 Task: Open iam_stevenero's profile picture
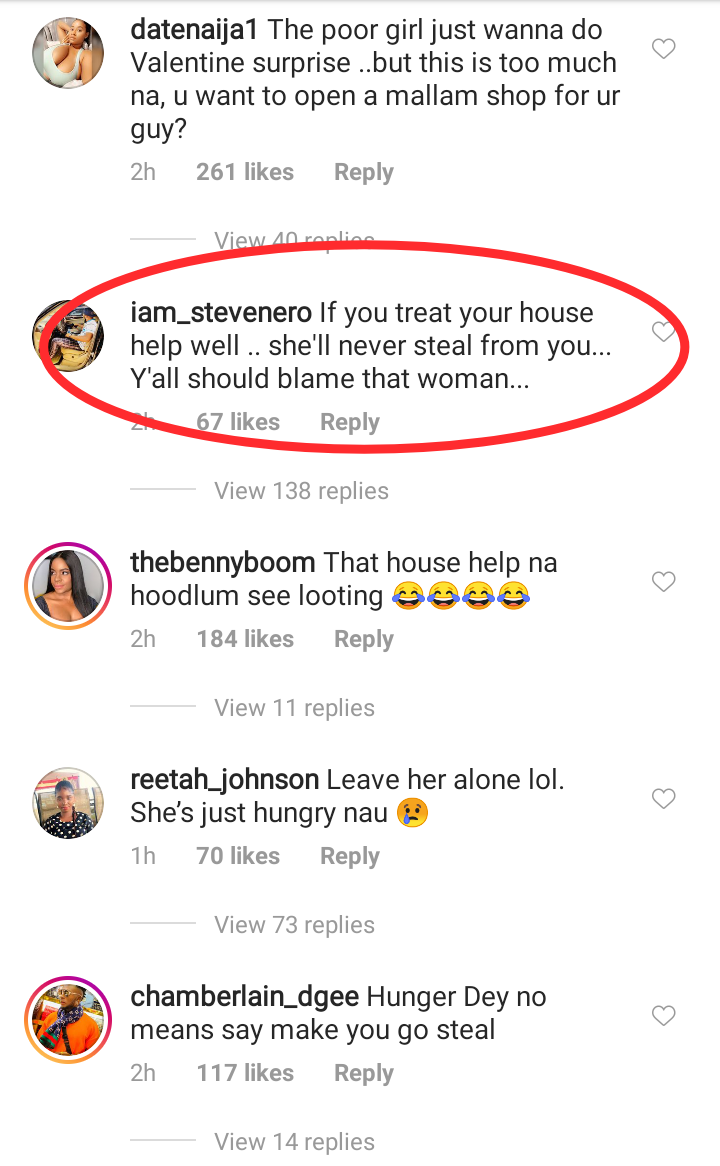[68, 335]
